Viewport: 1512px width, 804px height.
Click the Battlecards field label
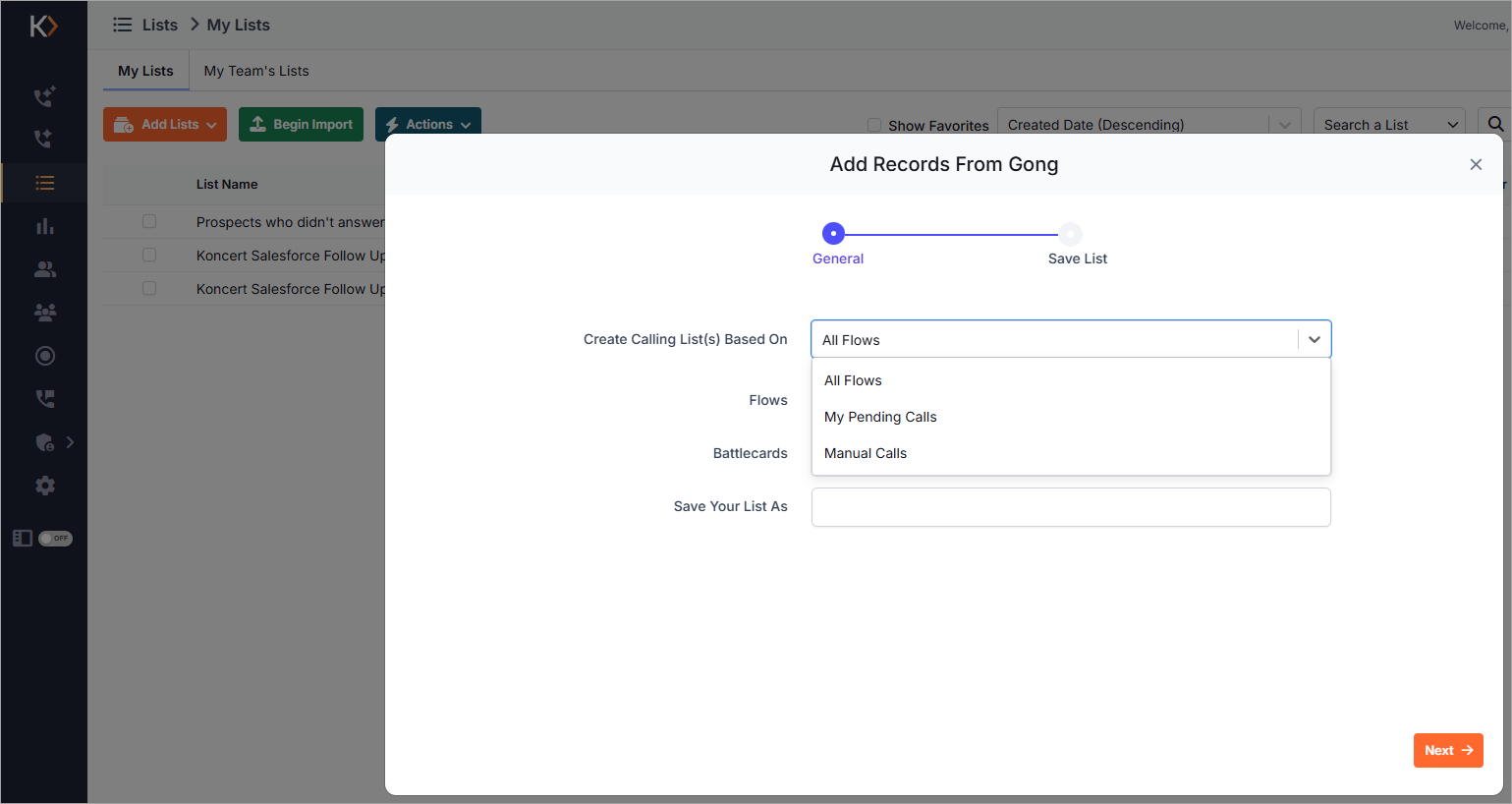tap(751, 453)
